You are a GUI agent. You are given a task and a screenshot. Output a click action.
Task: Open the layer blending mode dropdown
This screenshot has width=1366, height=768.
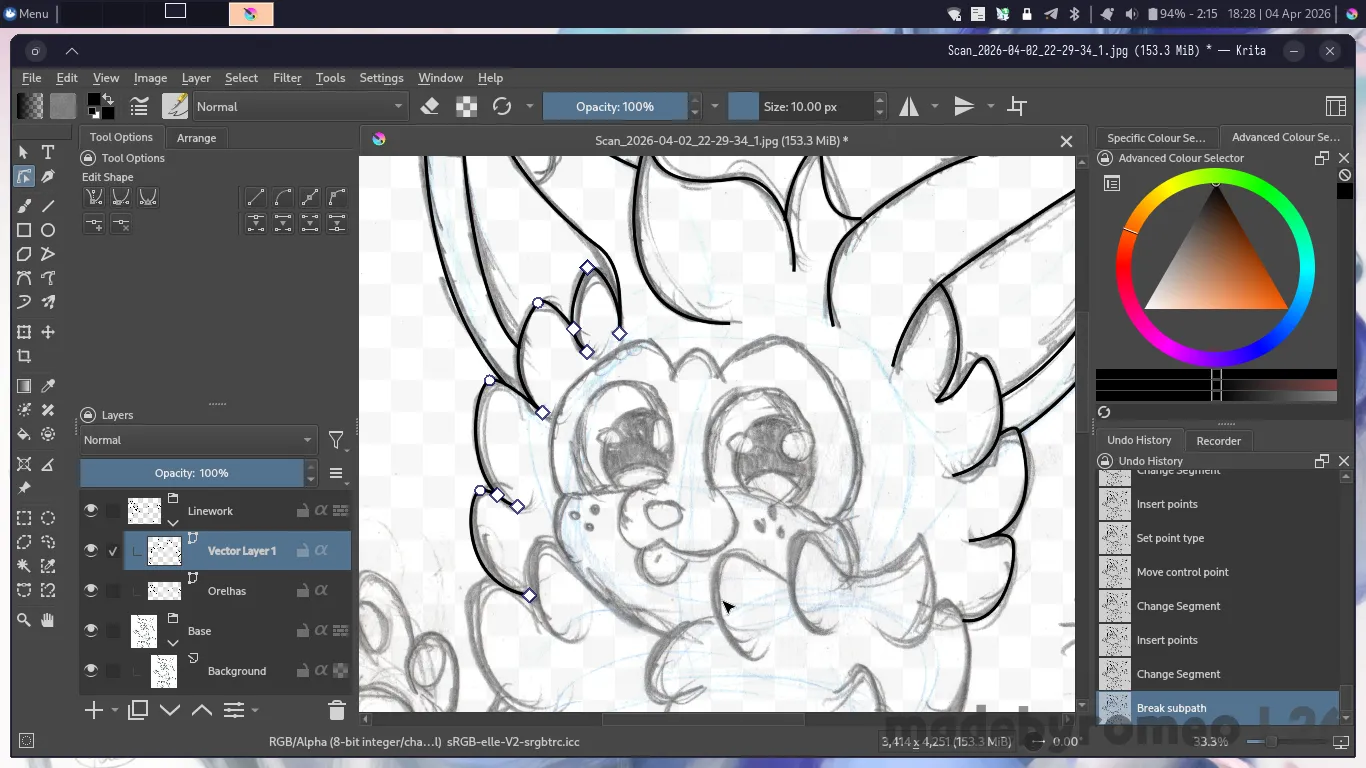[x=197, y=440]
